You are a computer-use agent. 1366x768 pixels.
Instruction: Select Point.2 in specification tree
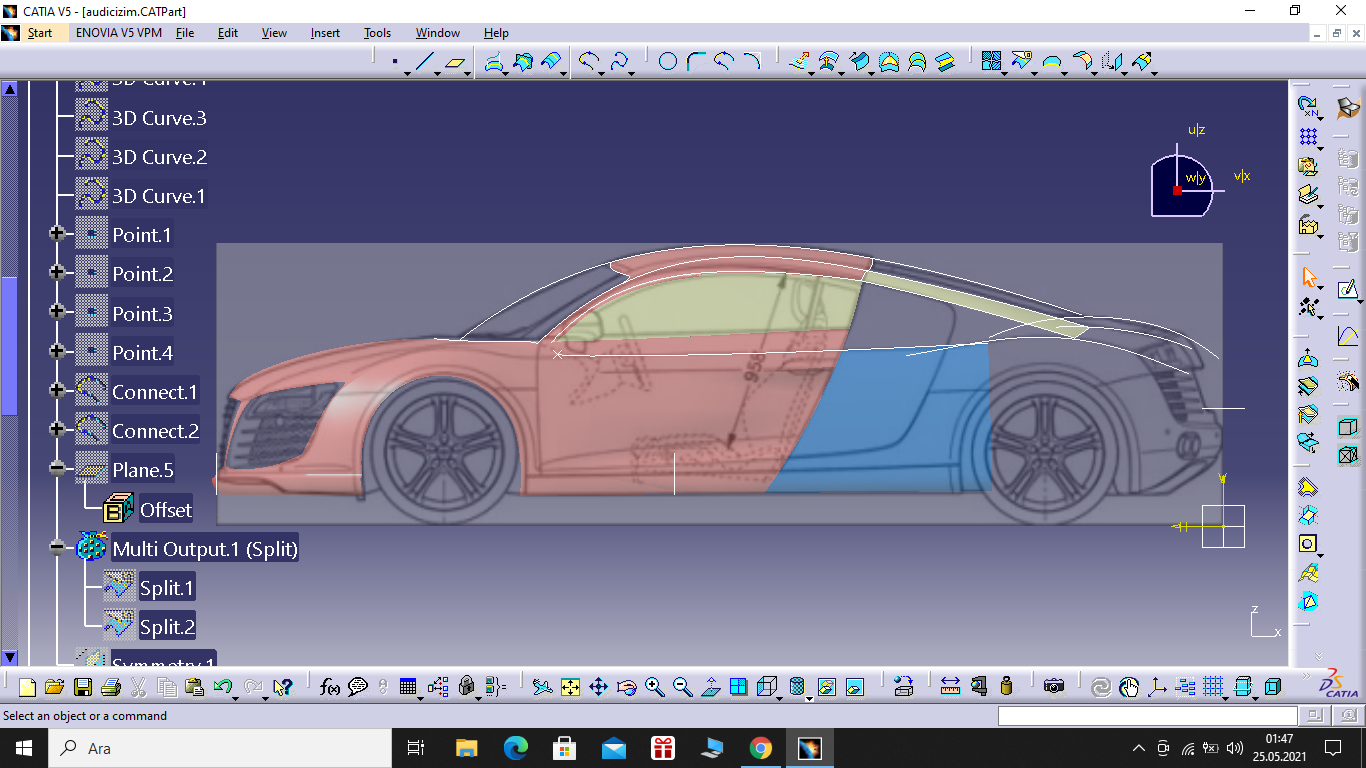(x=142, y=274)
